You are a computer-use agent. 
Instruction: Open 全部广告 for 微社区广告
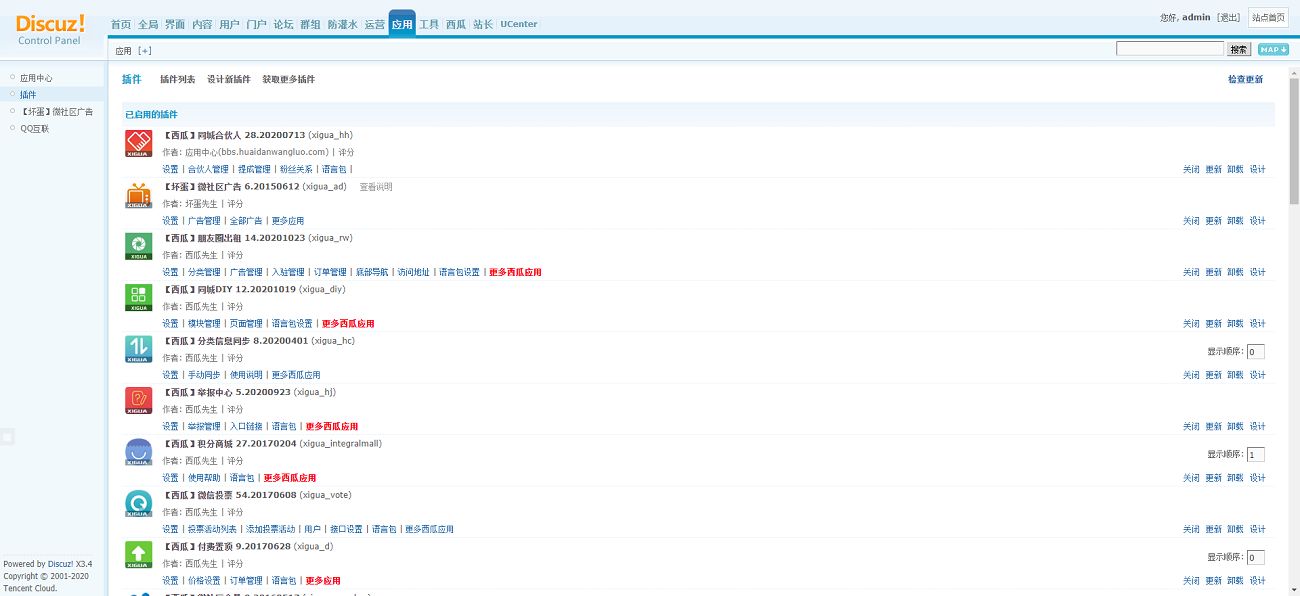coord(246,221)
